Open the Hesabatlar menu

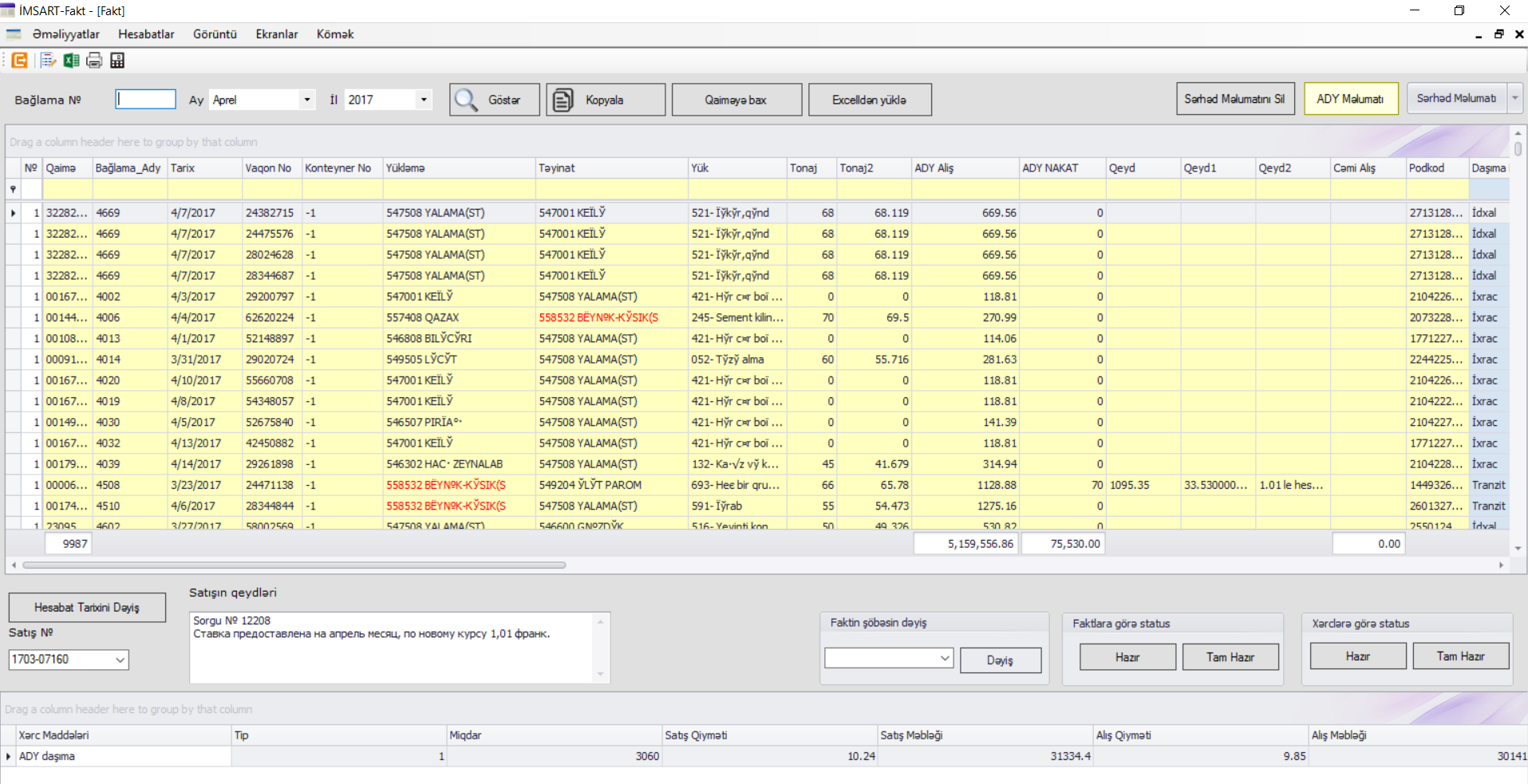coord(146,34)
